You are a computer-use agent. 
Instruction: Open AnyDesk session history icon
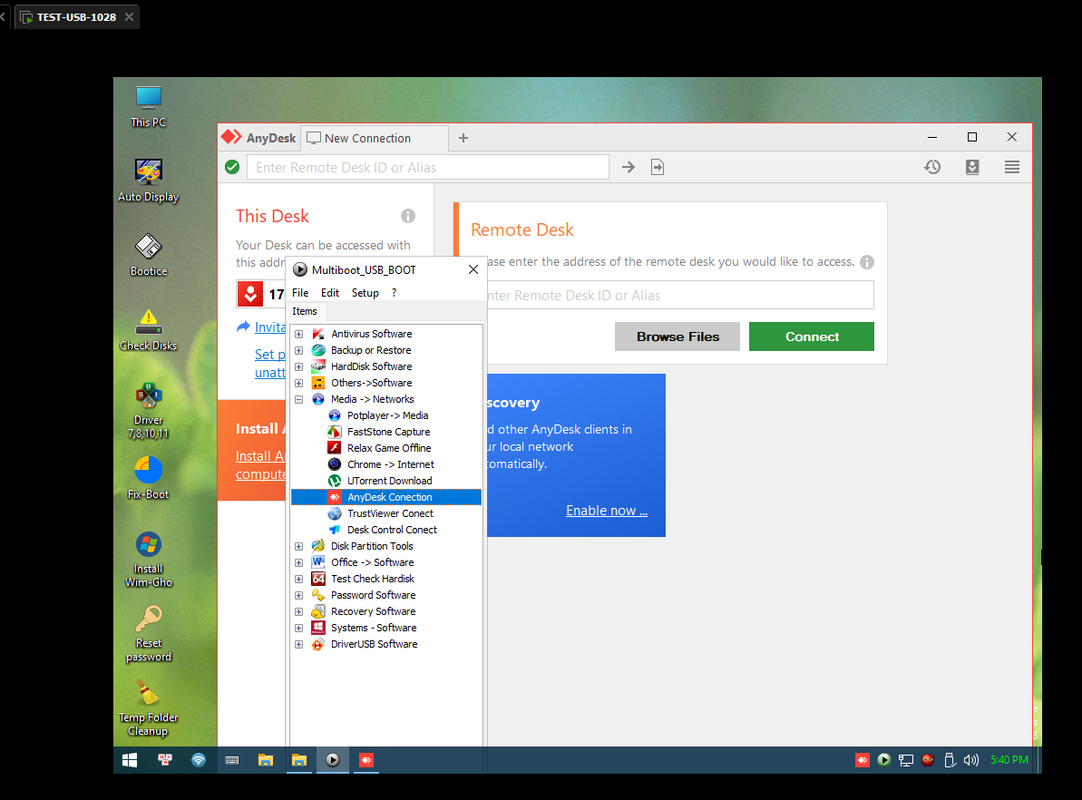932,167
